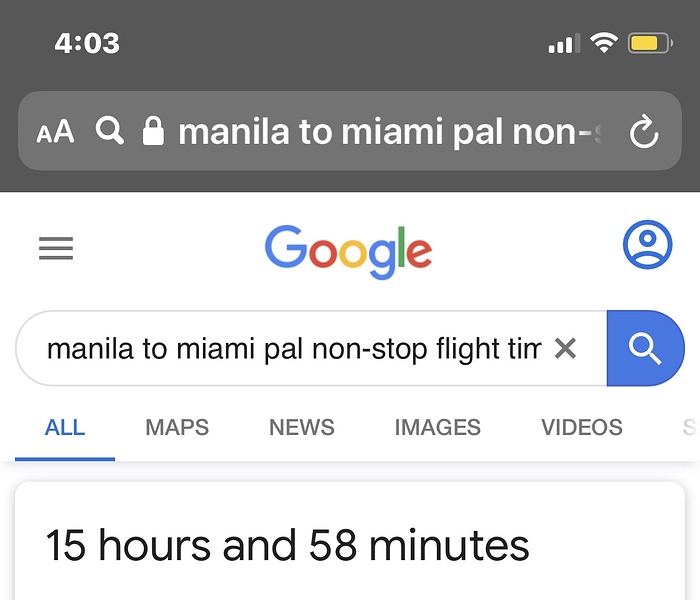Tap the 4:03 clock in status bar
Image resolution: width=700 pixels, height=600 pixels.
point(87,43)
